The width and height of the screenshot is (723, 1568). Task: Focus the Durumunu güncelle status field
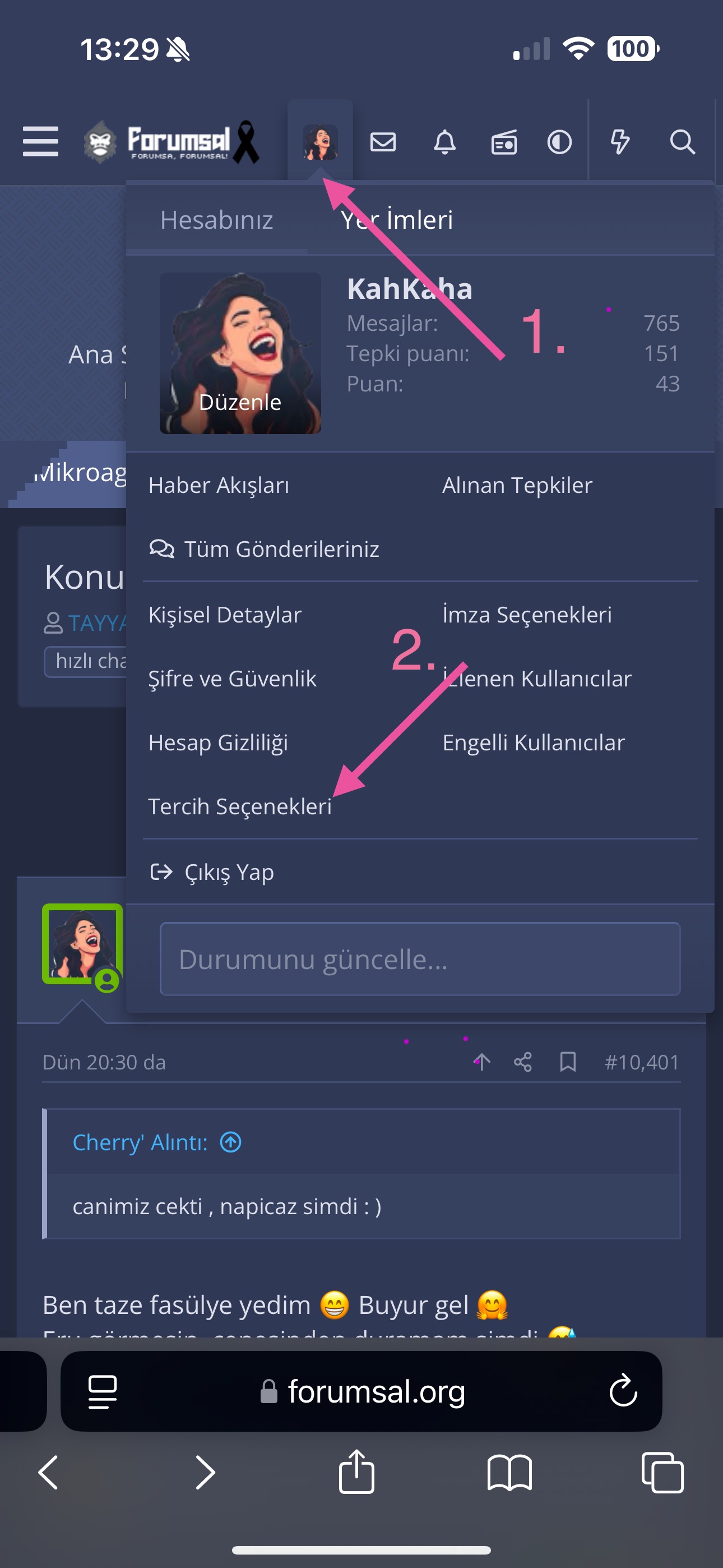point(420,959)
